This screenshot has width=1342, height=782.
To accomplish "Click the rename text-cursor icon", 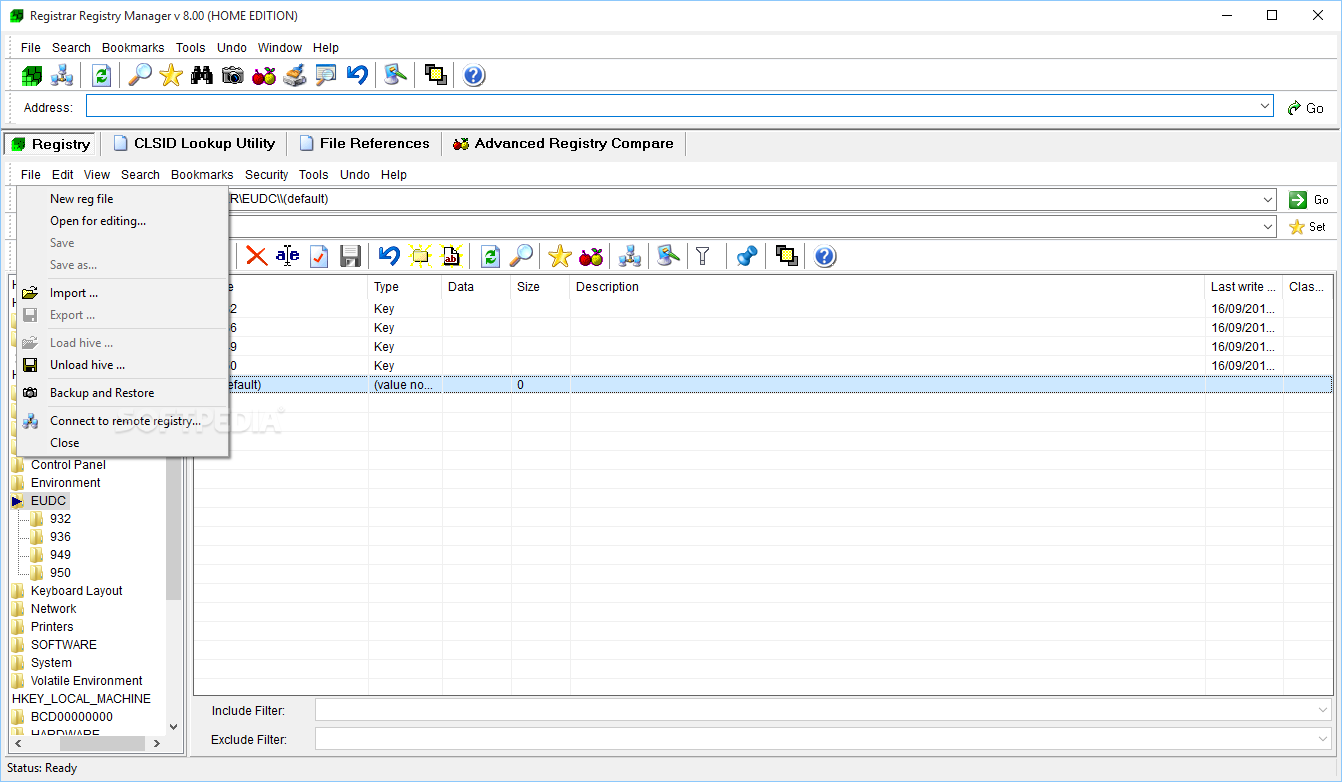I will point(288,256).
